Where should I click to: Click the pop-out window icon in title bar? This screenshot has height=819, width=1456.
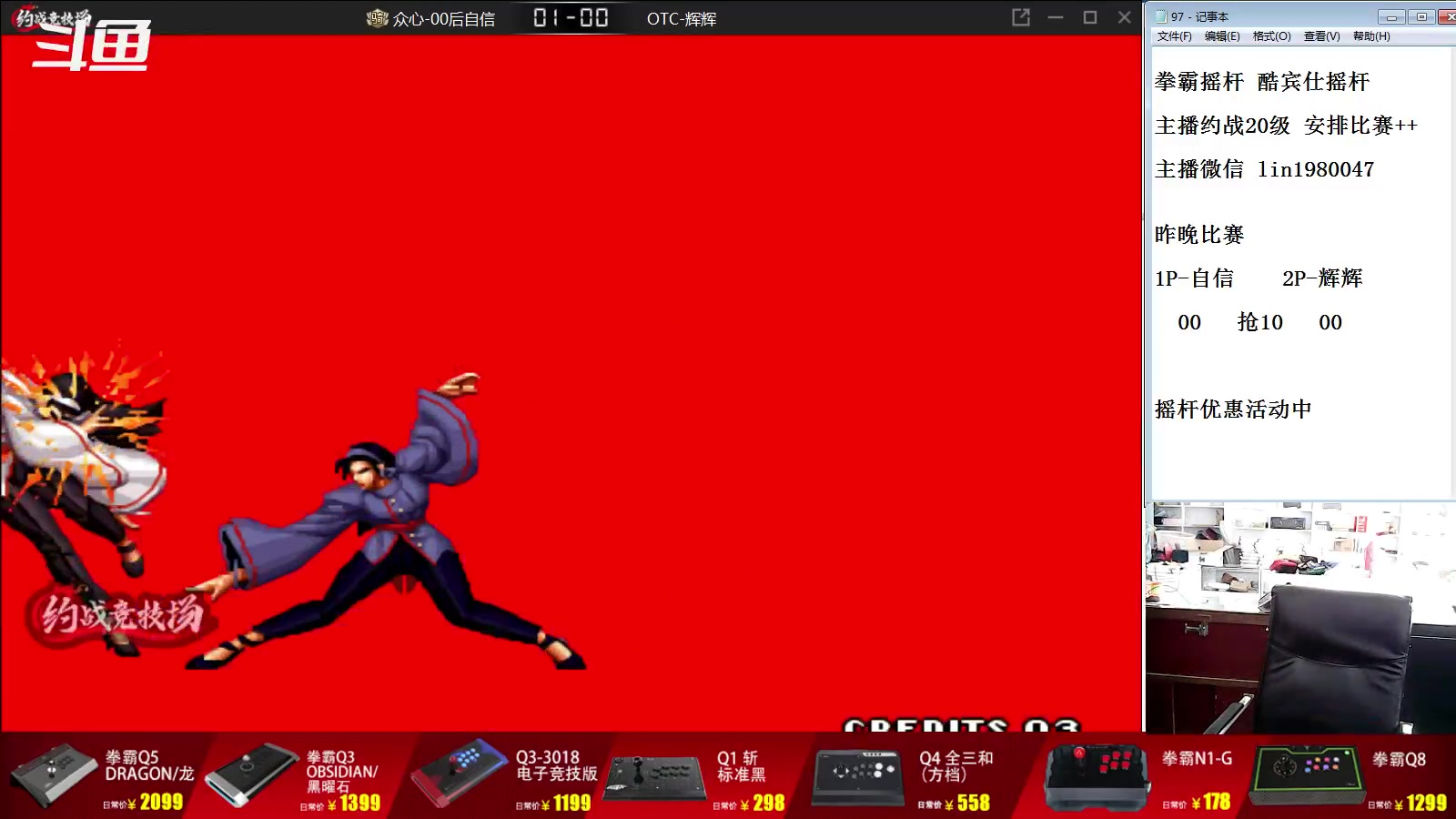pyautogui.click(x=1021, y=17)
